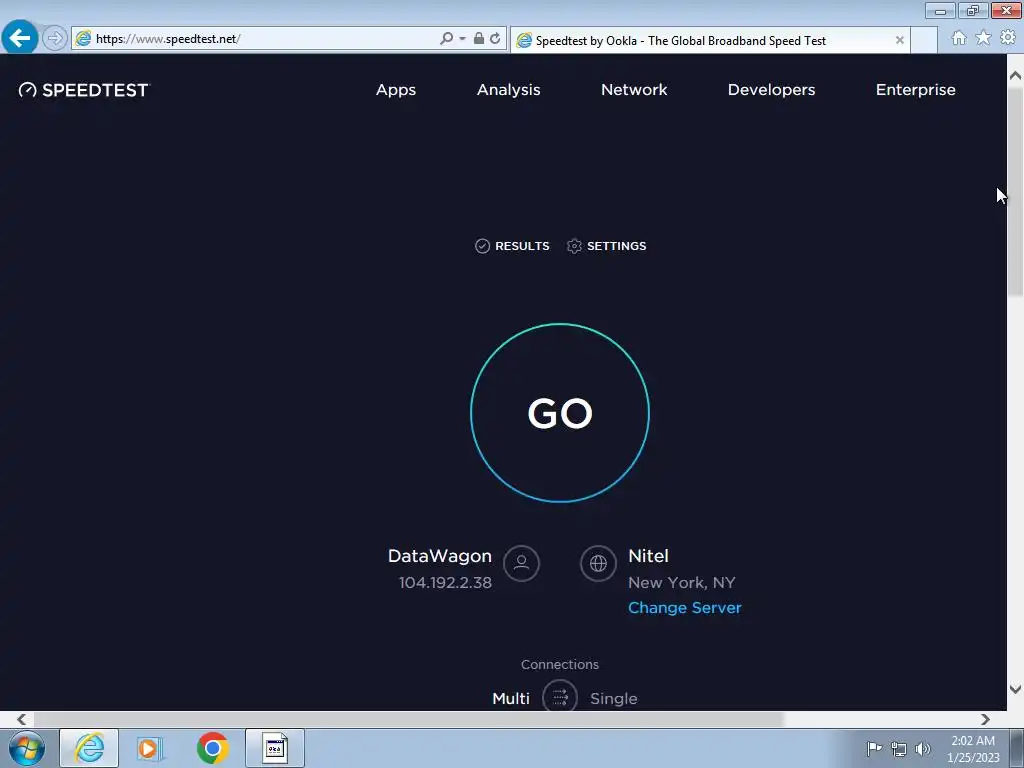
Task: Start the test with GO button
Action: (x=560, y=413)
